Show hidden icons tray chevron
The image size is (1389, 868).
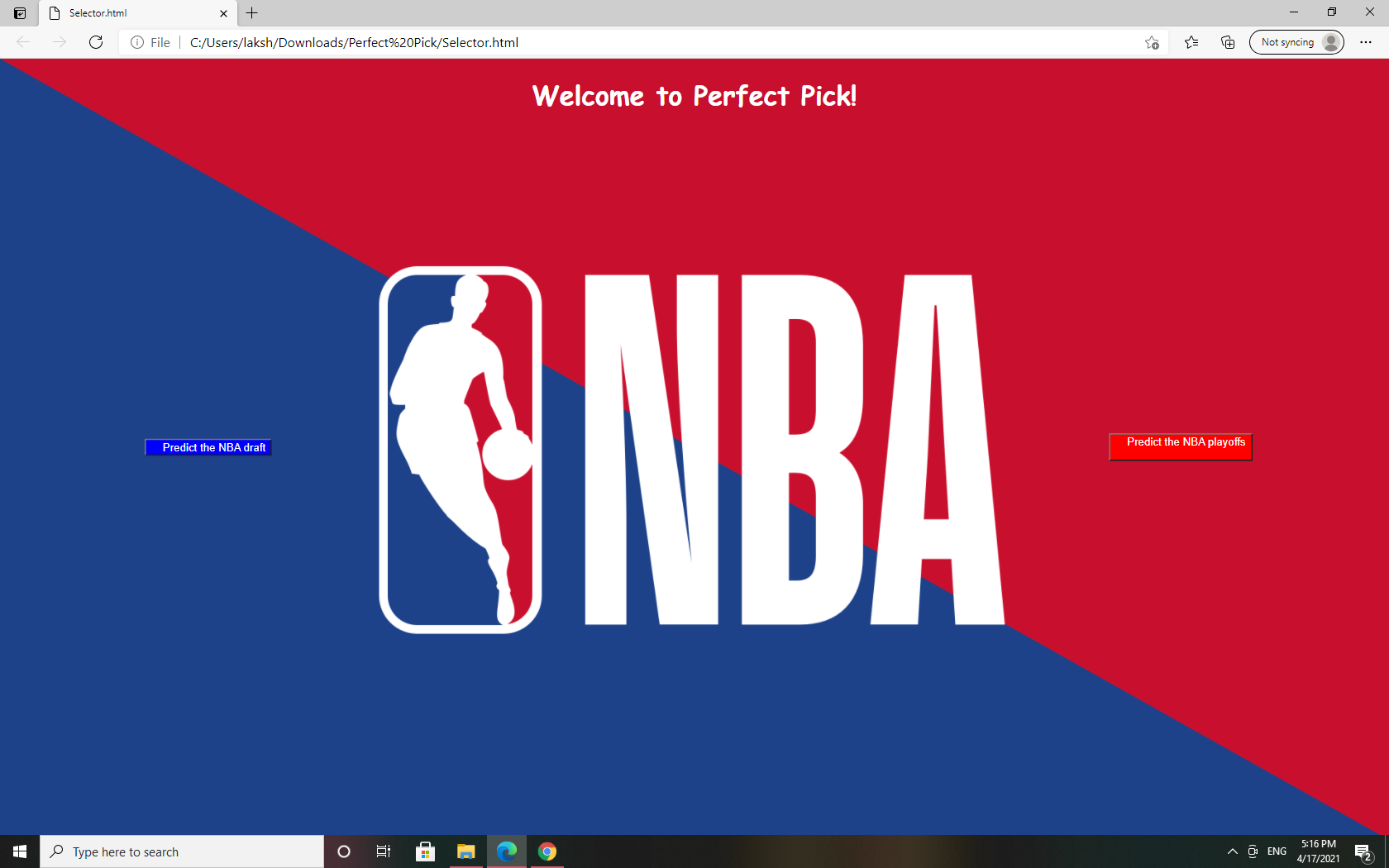tap(1232, 851)
